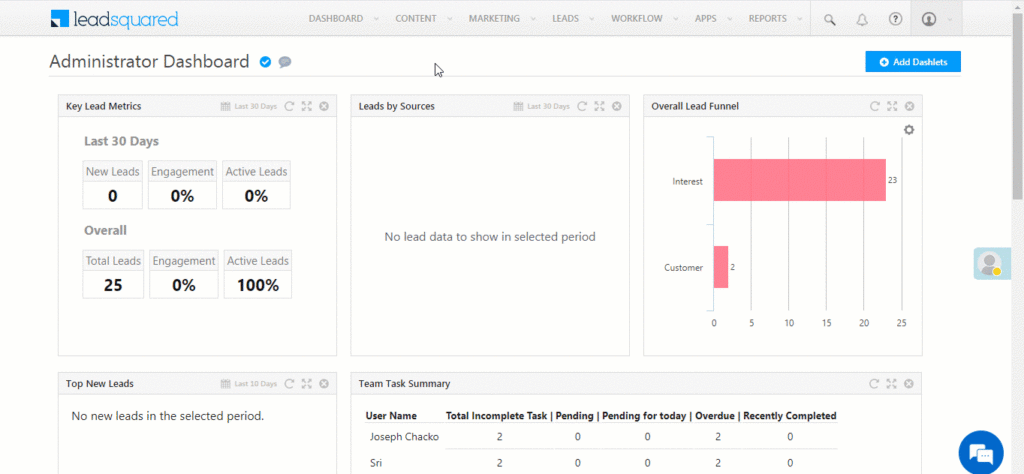The height and width of the screenshot is (474, 1024).
Task: Close the Overall Lead Funnel dashlet
Action: pyautogui.click(x=909, y=106)
